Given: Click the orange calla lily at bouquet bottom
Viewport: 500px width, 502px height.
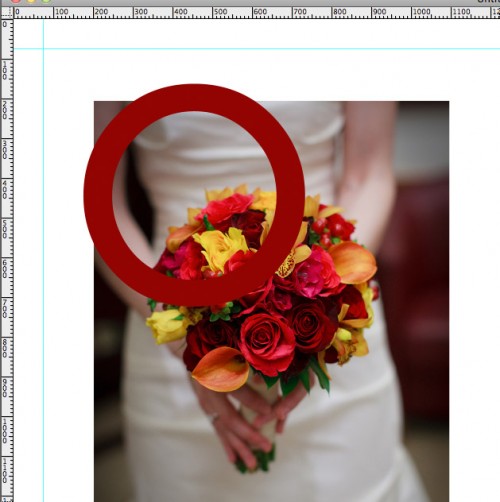Looking at the screenshot, I should 221,369.
